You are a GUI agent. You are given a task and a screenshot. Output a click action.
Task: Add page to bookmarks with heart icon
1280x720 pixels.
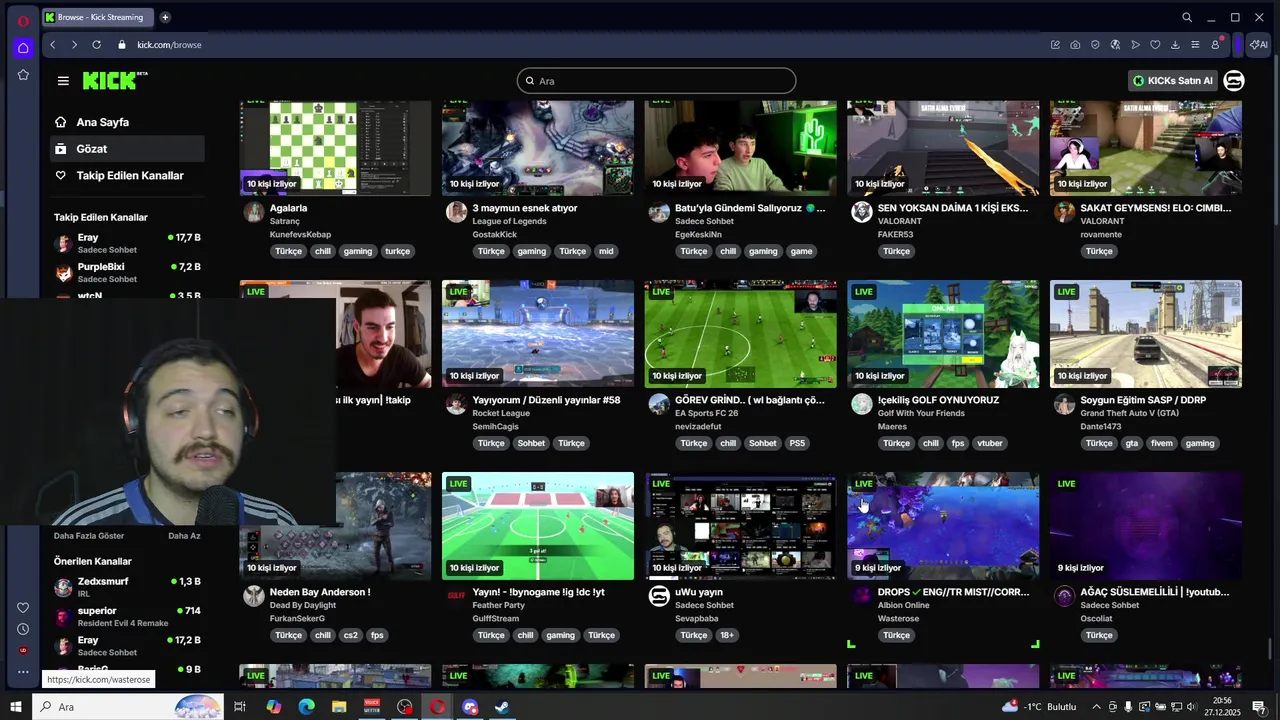pyautogui.click(x=1155, y=45)
